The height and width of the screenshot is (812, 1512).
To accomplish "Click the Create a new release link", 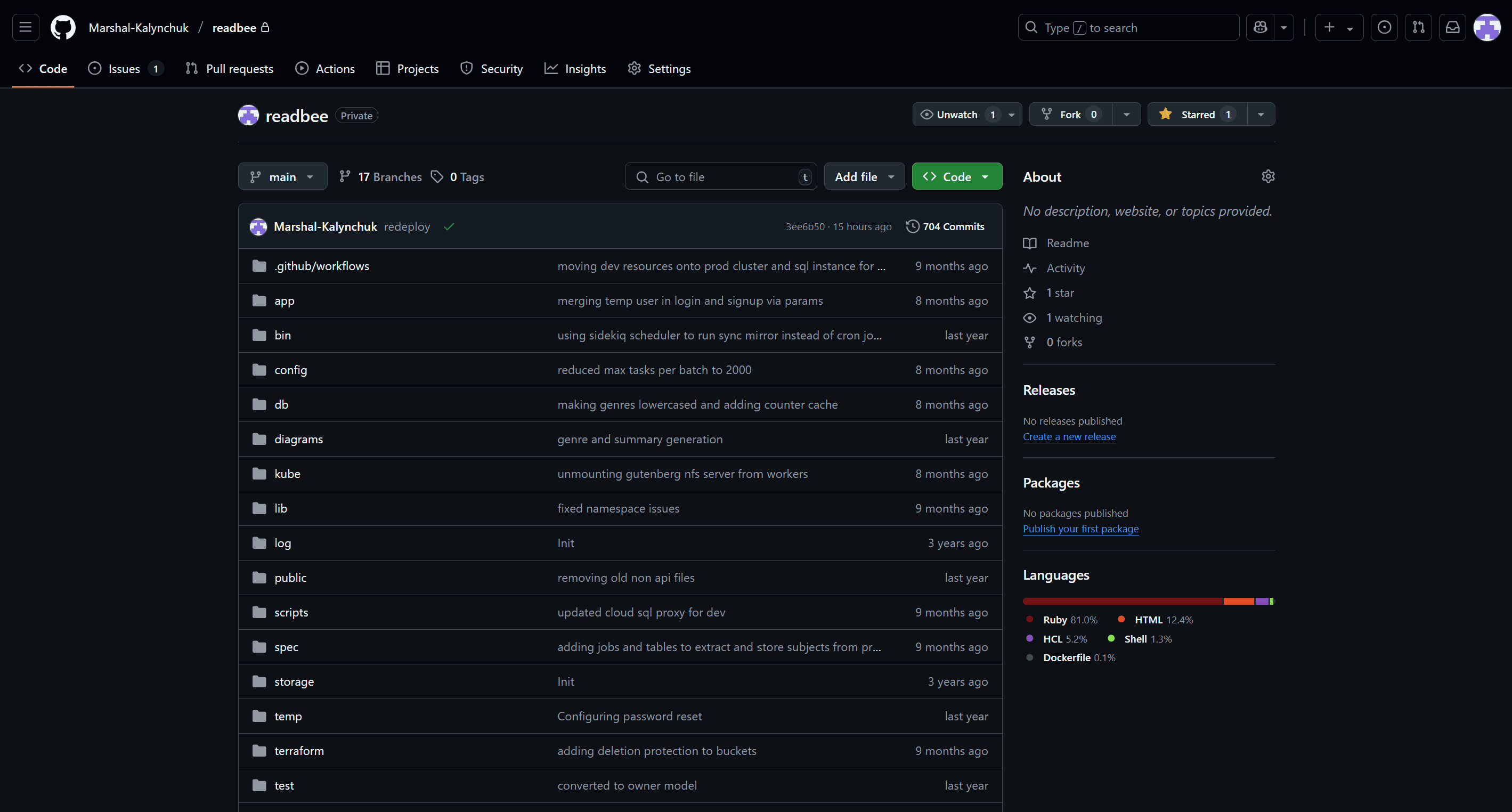I will point(1069,436).
